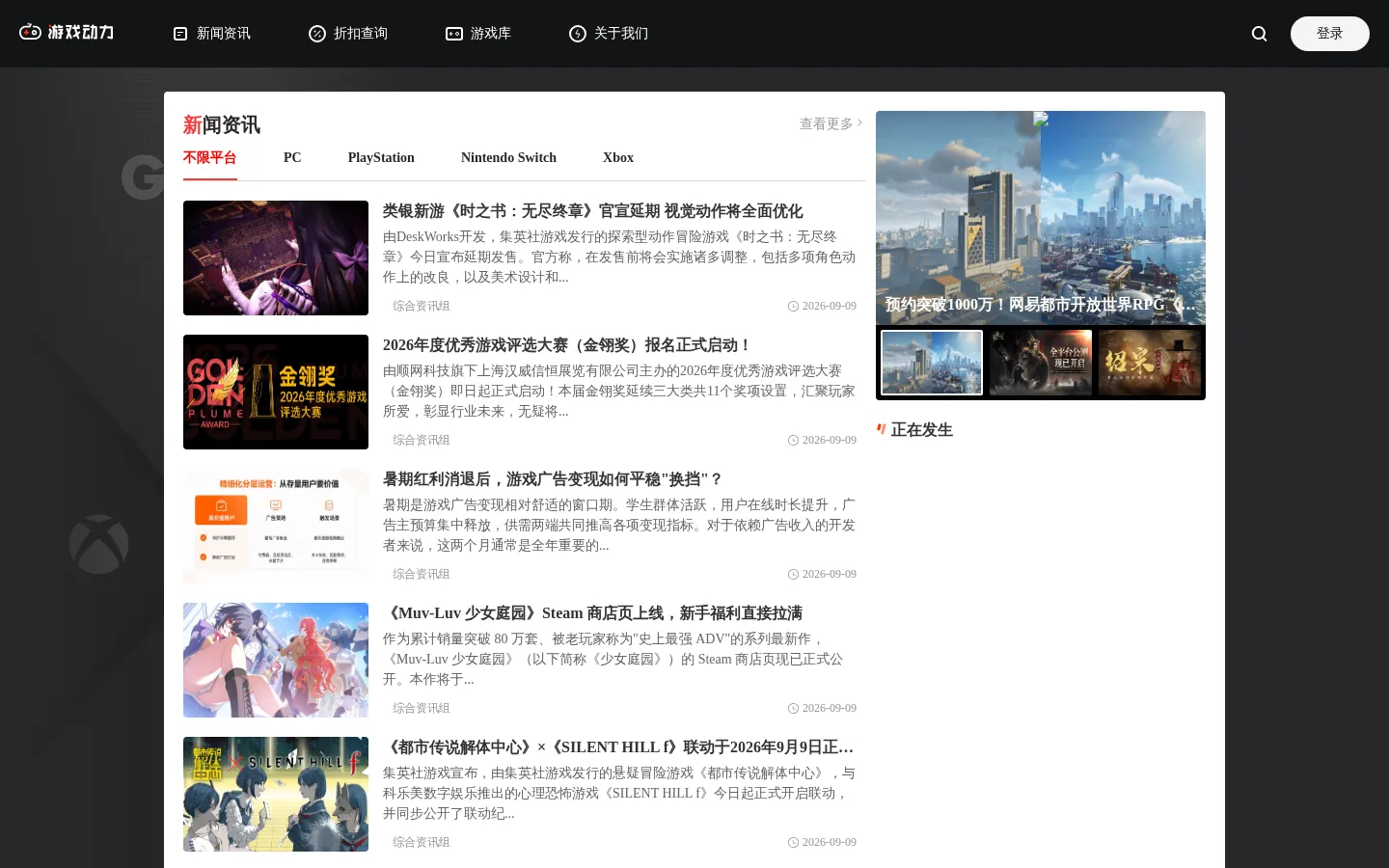The image size is (1389, 868).
Task: Open the Muv-Luv 少女庭园 article thumbnail
Action: (276, 660)
